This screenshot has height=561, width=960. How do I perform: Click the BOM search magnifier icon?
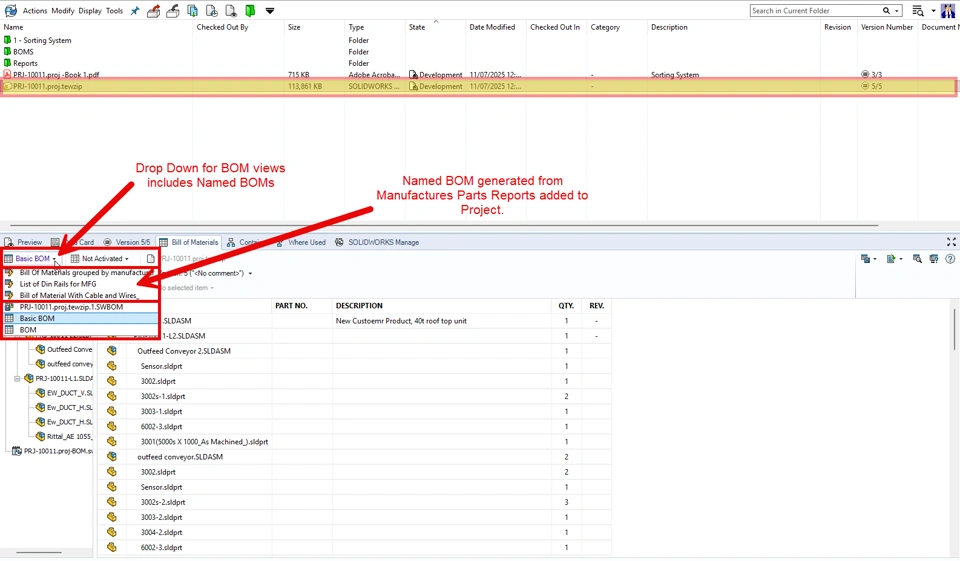tap(917, 259)
